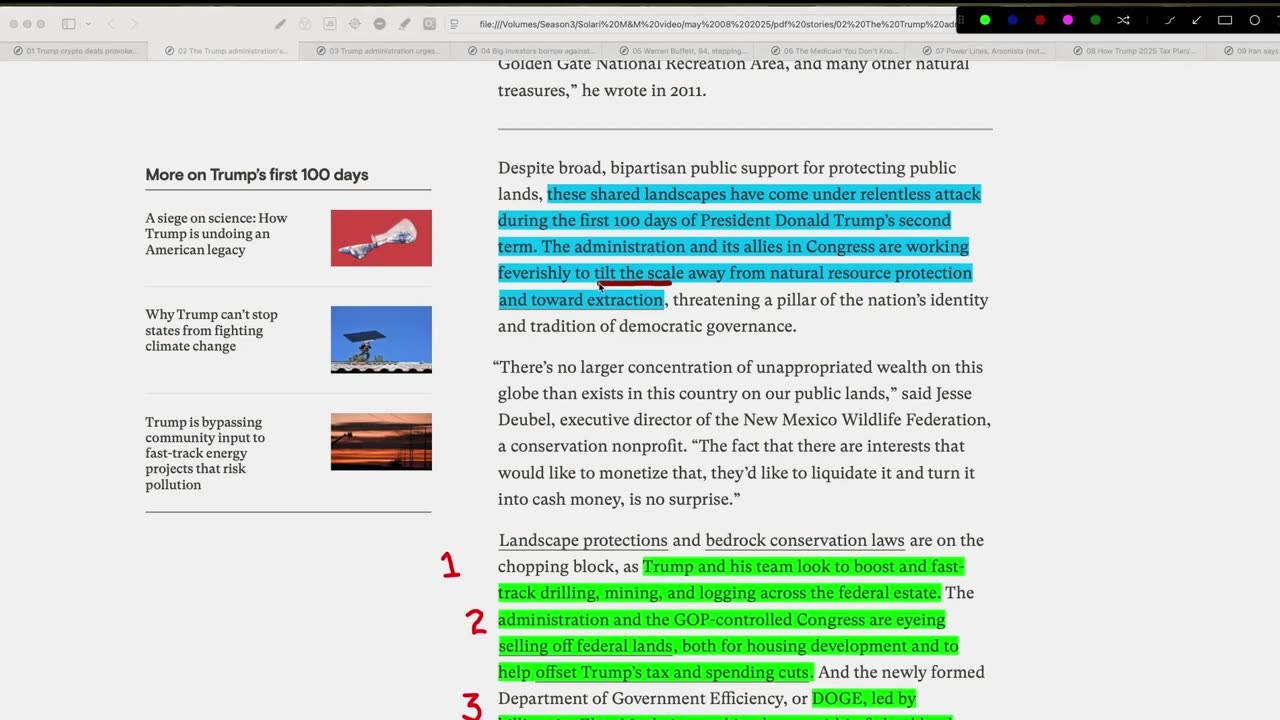Image resolution: width=1280 pixels, height=720 pixels.
Task: Follow the 'selling off federal lands' link
Action: click(585, 646)
